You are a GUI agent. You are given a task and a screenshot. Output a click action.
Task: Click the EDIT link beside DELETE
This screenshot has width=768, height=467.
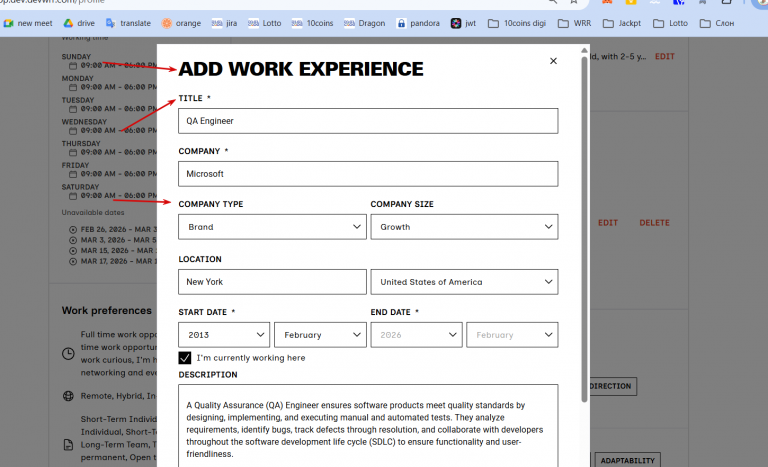coord(608,222)
